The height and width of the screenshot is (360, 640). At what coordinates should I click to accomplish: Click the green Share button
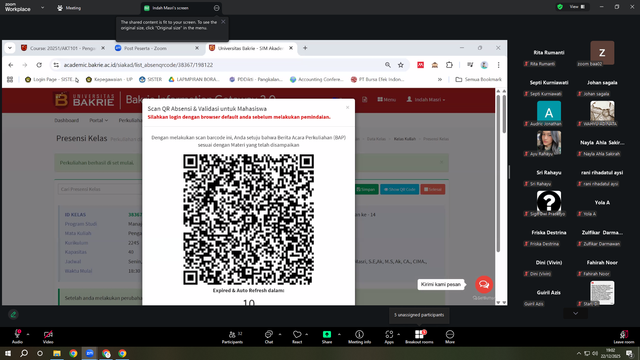(x=327, y=336)
